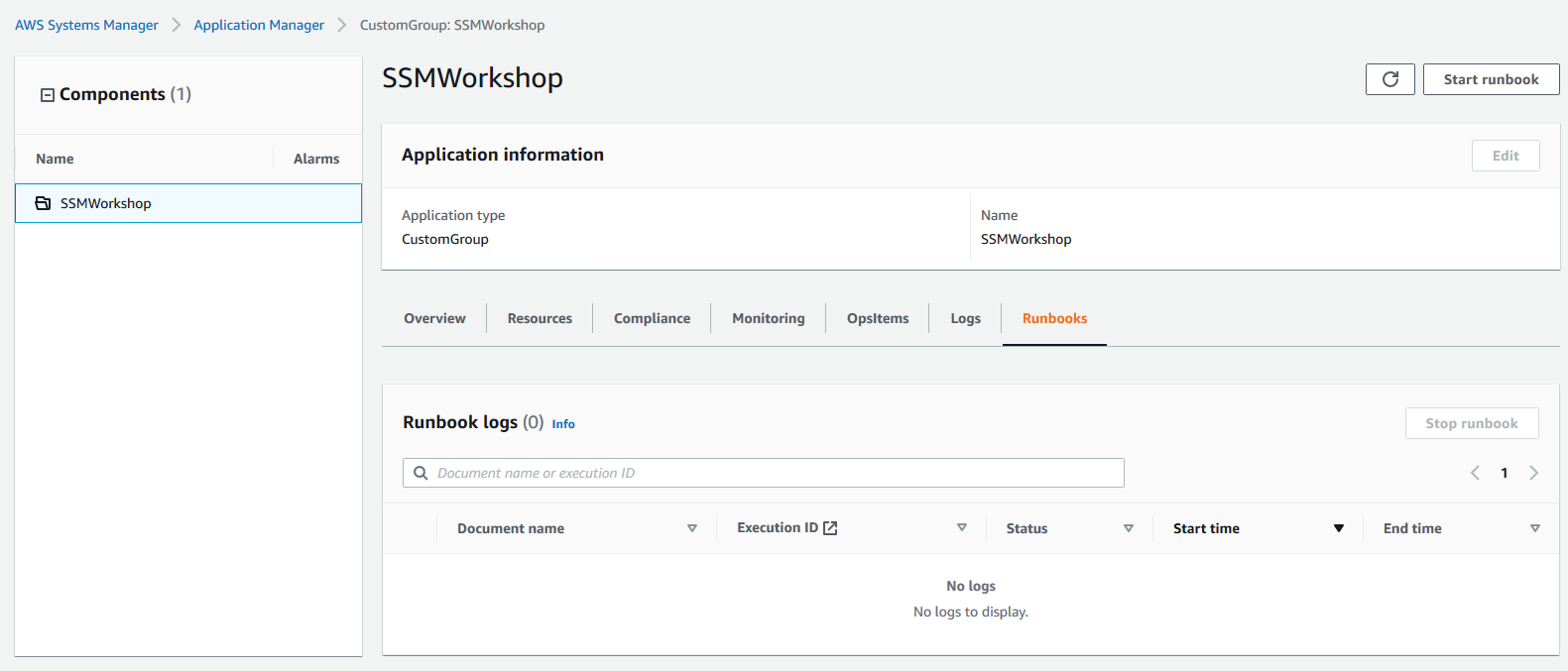View the Logs tab
1568x671 pixels.
coord(965,318)
